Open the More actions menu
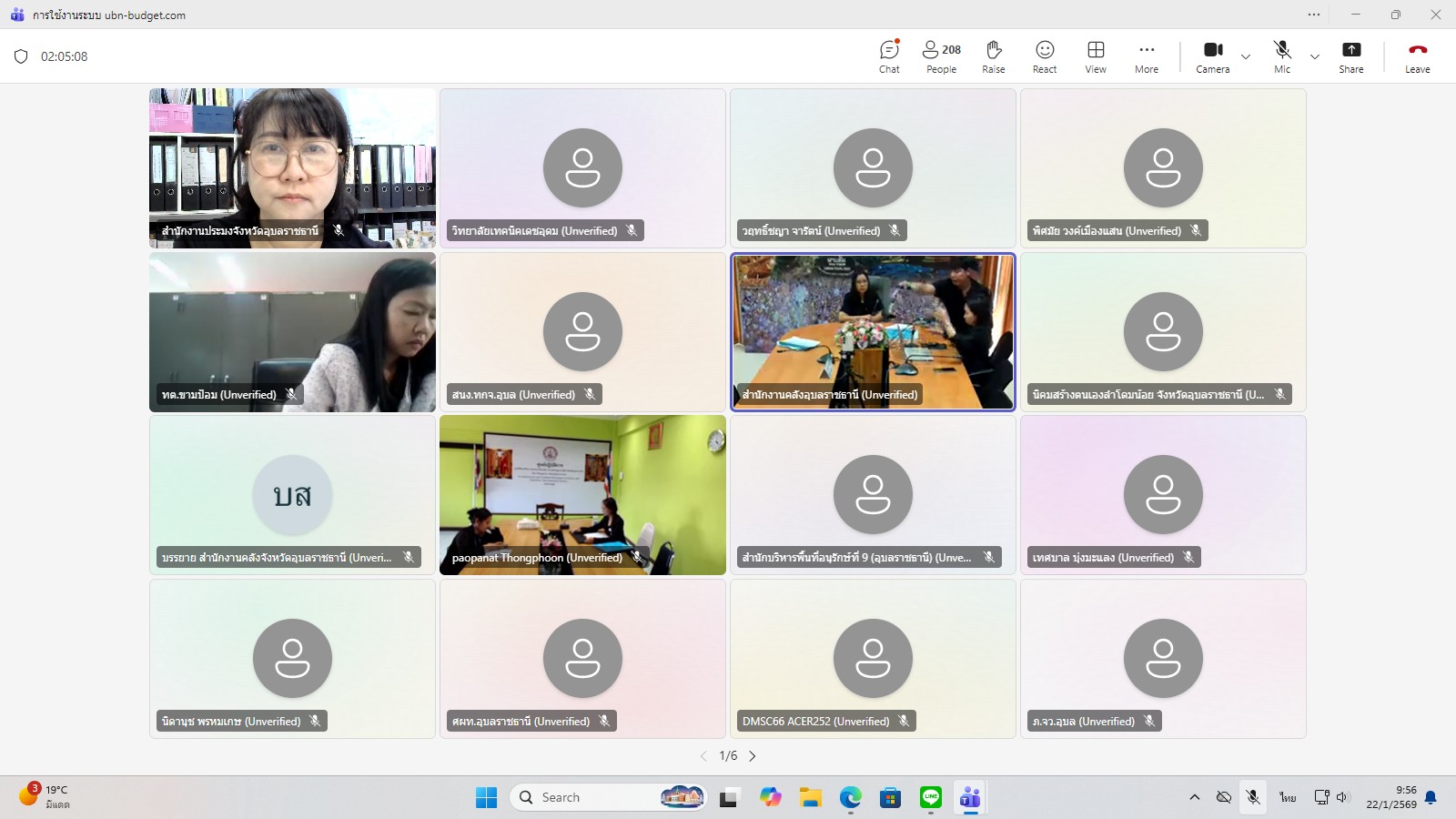Viewport: 1456px width, 819px height. (1147, 56)
